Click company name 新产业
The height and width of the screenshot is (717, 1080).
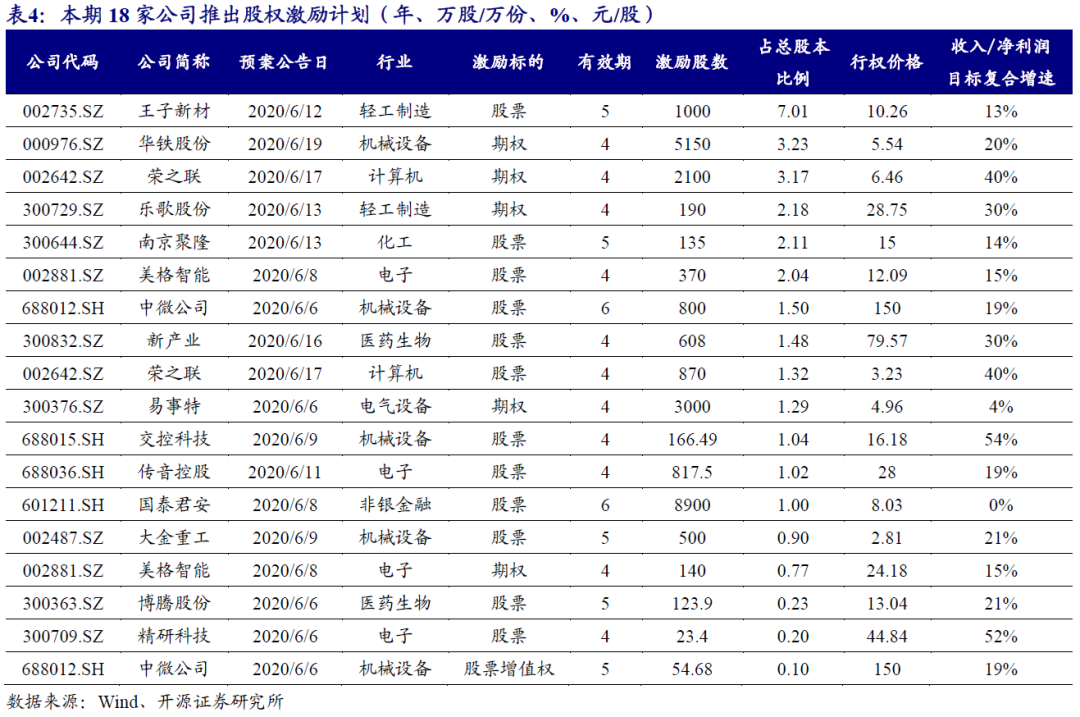tap(174, 340)
